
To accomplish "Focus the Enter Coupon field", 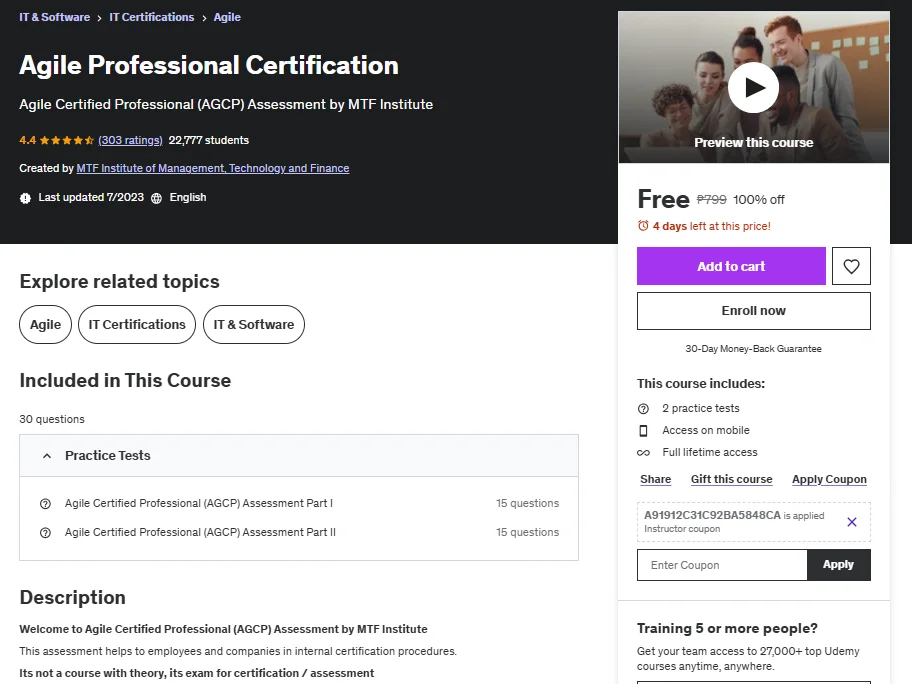I will pyautogui.click(x=722, y=565).
